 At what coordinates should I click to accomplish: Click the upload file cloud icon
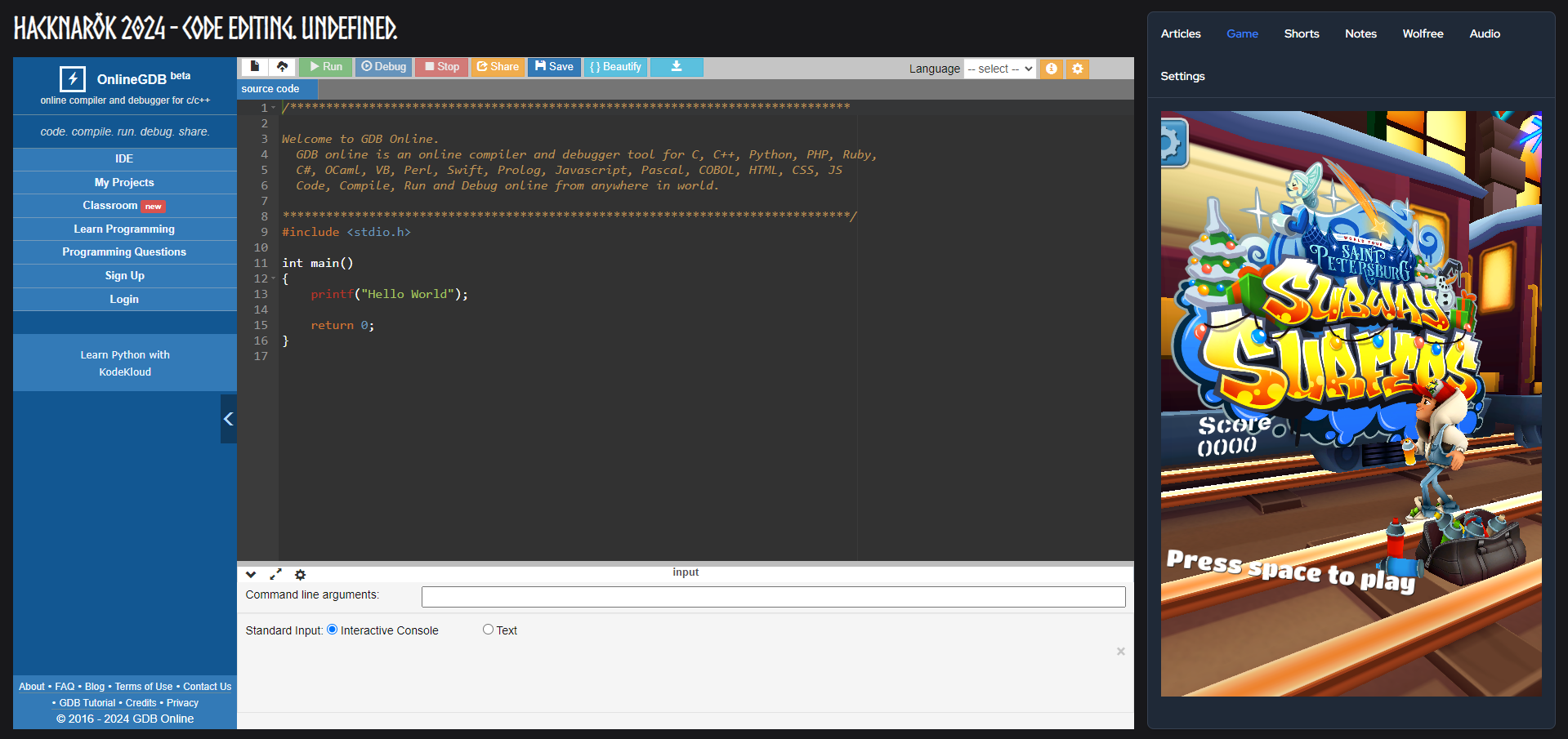coord(283,67)
